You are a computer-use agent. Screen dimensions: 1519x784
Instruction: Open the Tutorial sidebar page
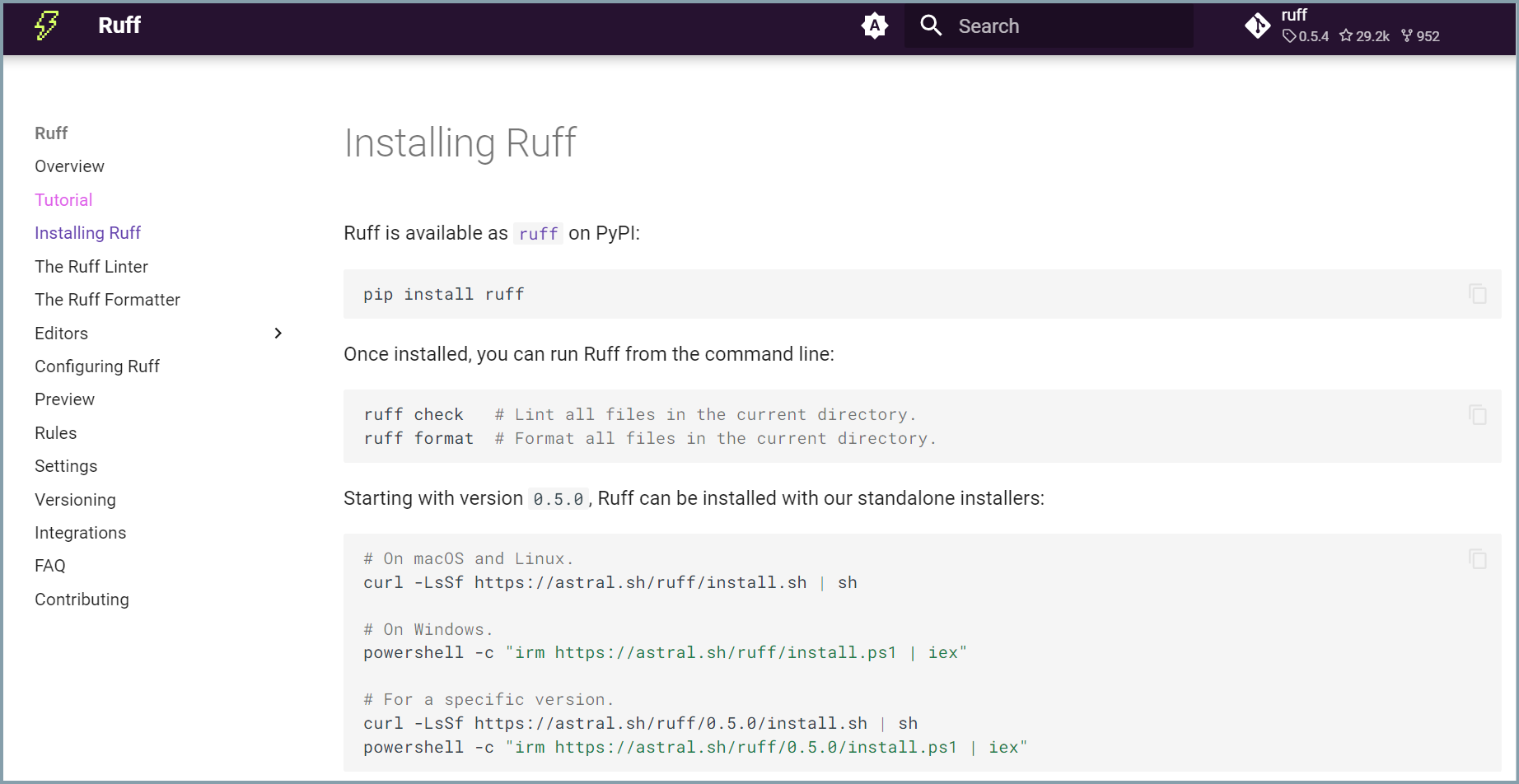click(63, 200)
